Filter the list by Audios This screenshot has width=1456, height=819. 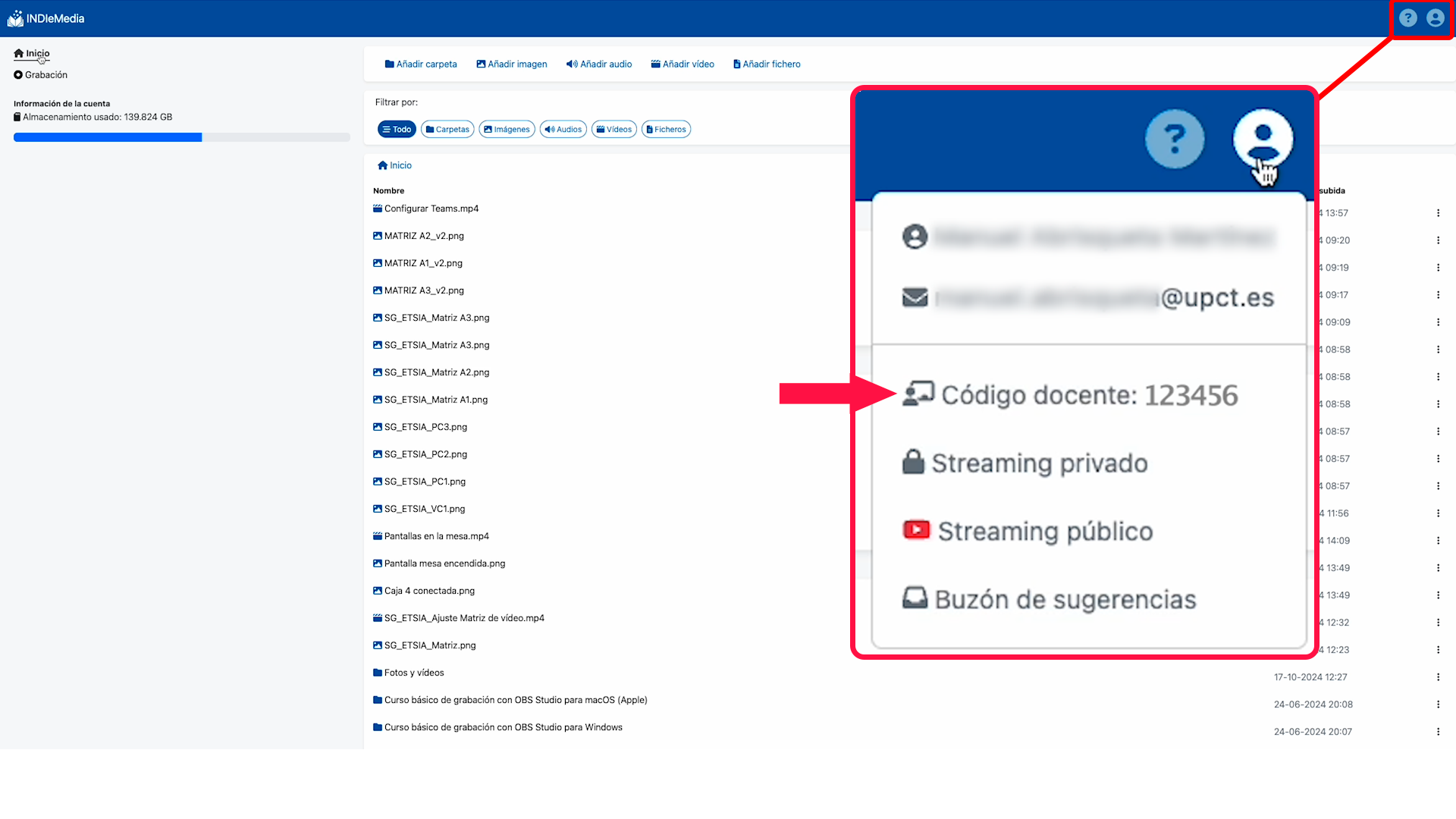pos(563,130)
